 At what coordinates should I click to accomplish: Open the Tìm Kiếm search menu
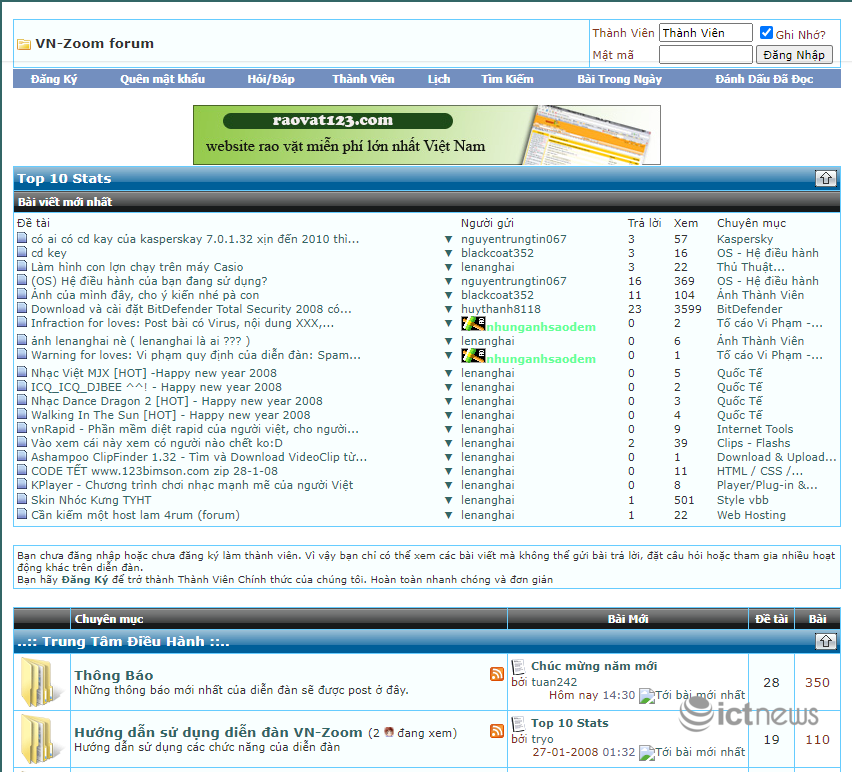point(507,79)
